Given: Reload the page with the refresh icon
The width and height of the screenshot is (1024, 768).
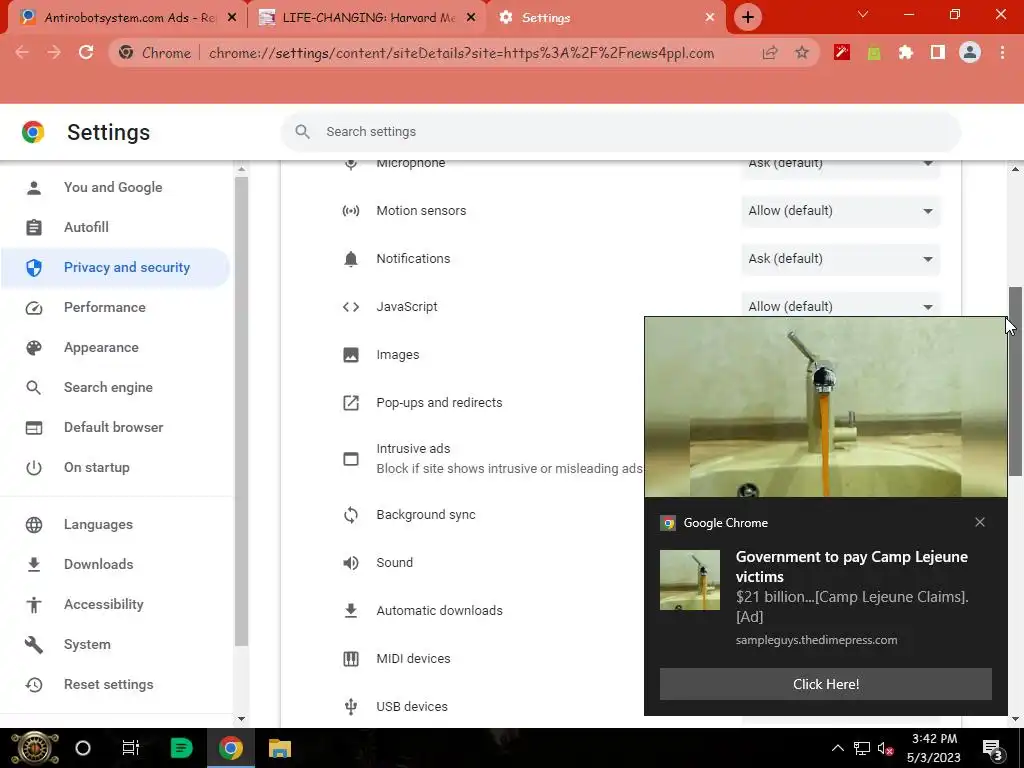Looking at the screenshot, I should pos(86,52).
